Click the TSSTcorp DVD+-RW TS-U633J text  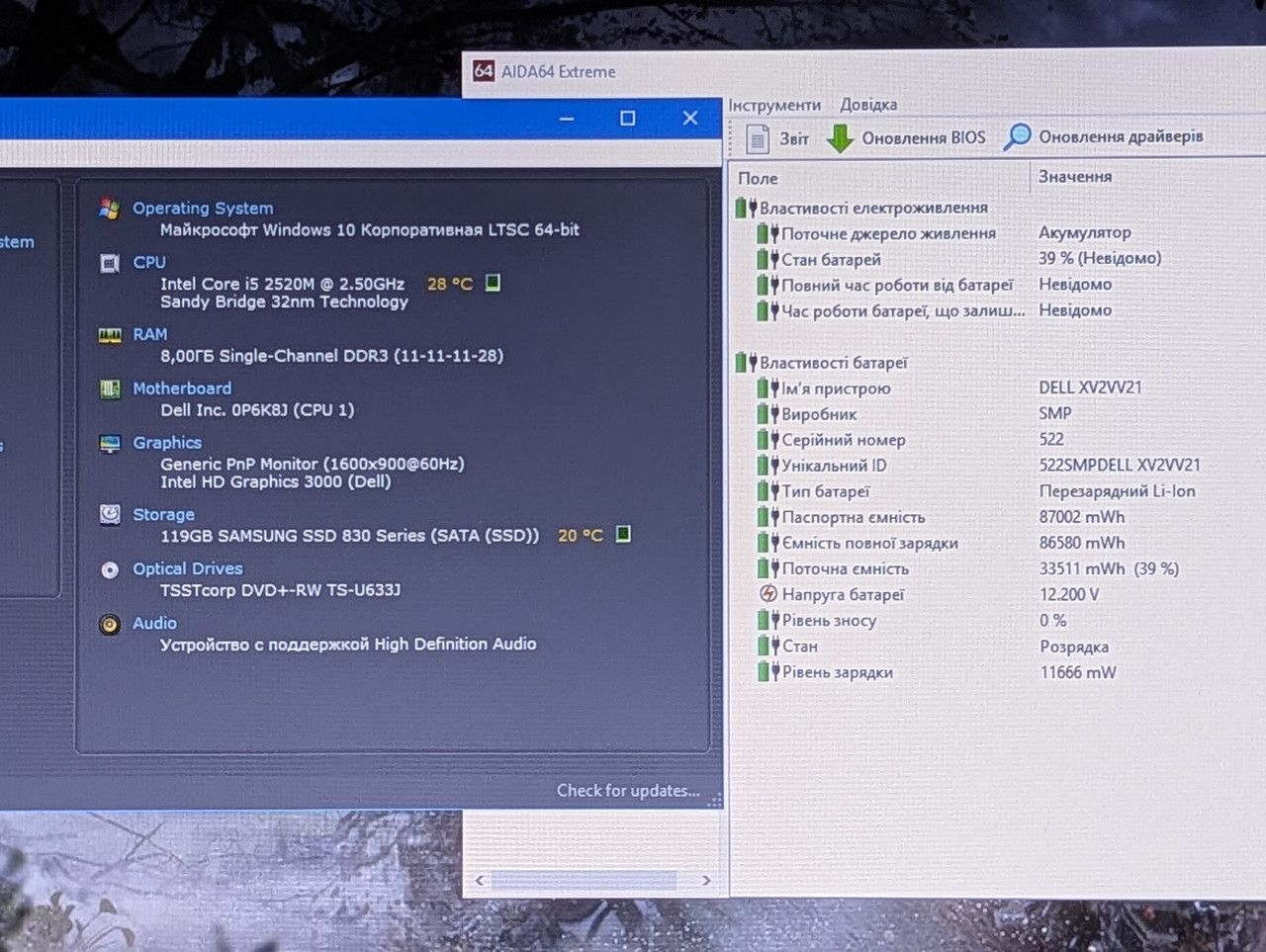pyautogui.click(x=281, y=590)
